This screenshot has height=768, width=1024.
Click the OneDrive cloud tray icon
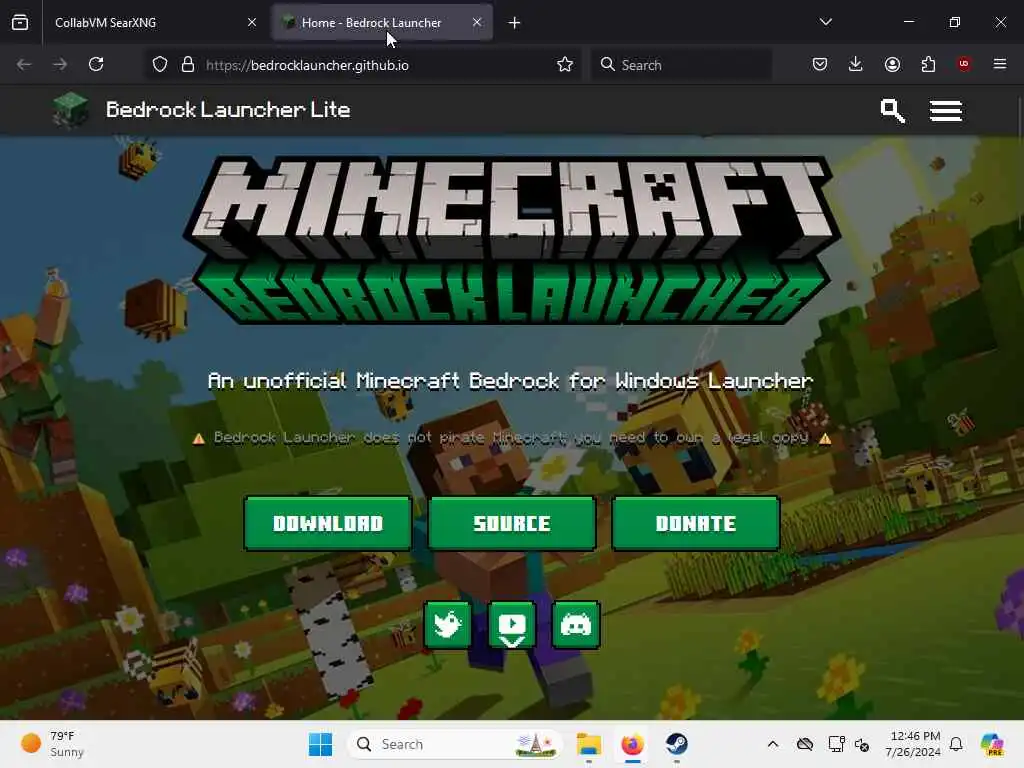tap(805, 744)
